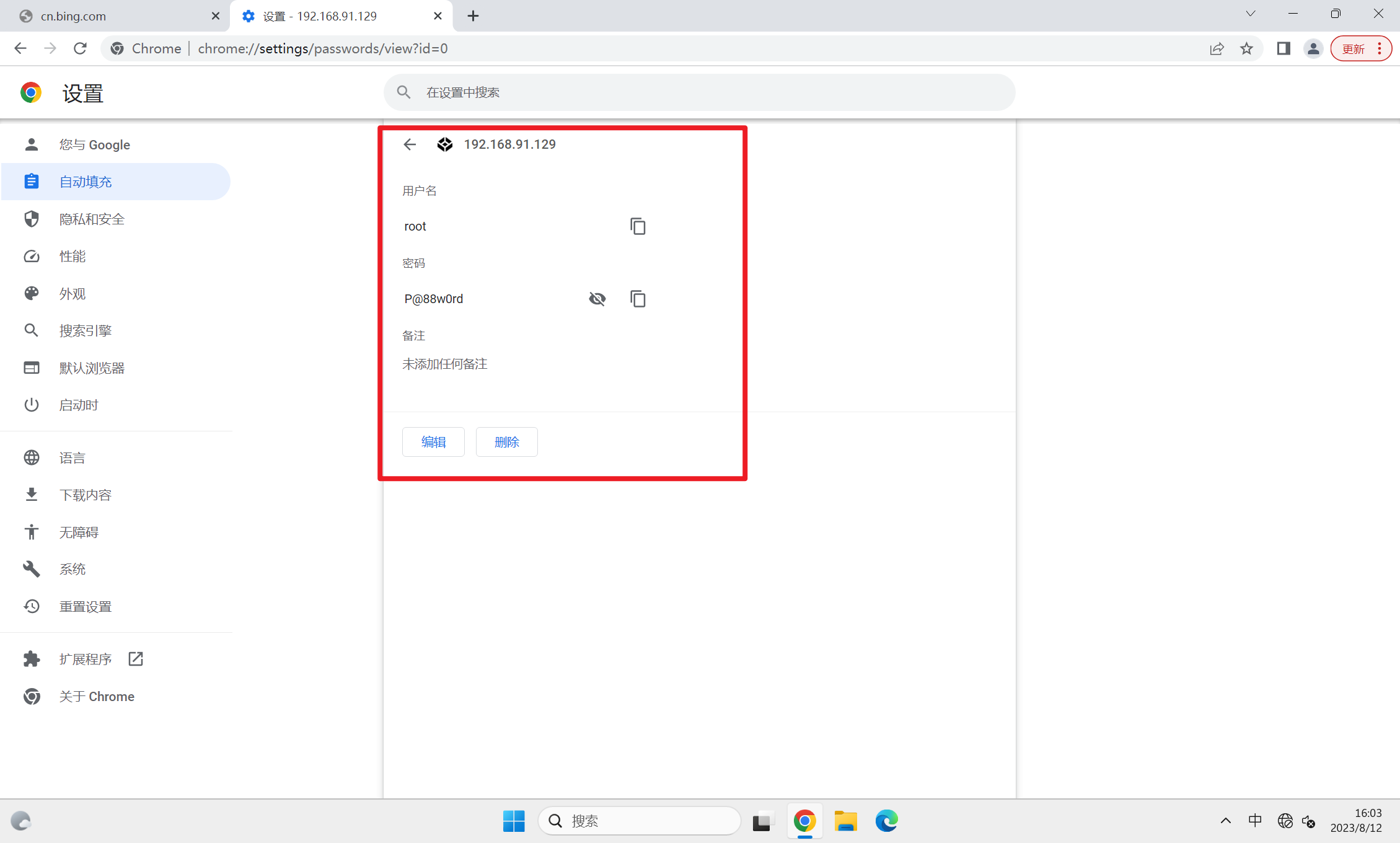Click the settings search field

click(699, 92)
